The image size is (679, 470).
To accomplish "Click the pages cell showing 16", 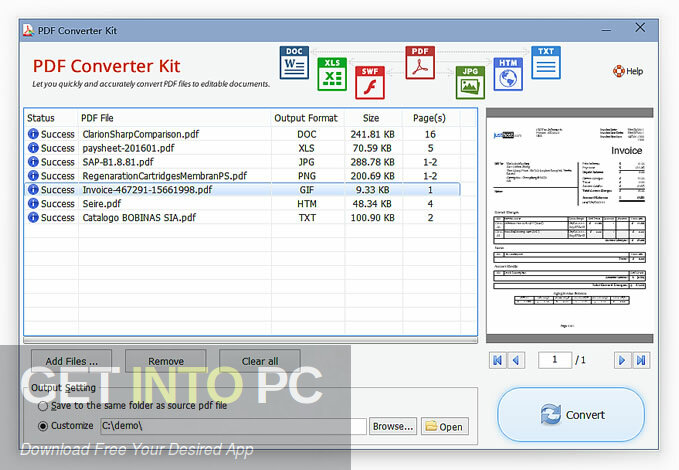I will pyautogui.click(x=430, y=134).
